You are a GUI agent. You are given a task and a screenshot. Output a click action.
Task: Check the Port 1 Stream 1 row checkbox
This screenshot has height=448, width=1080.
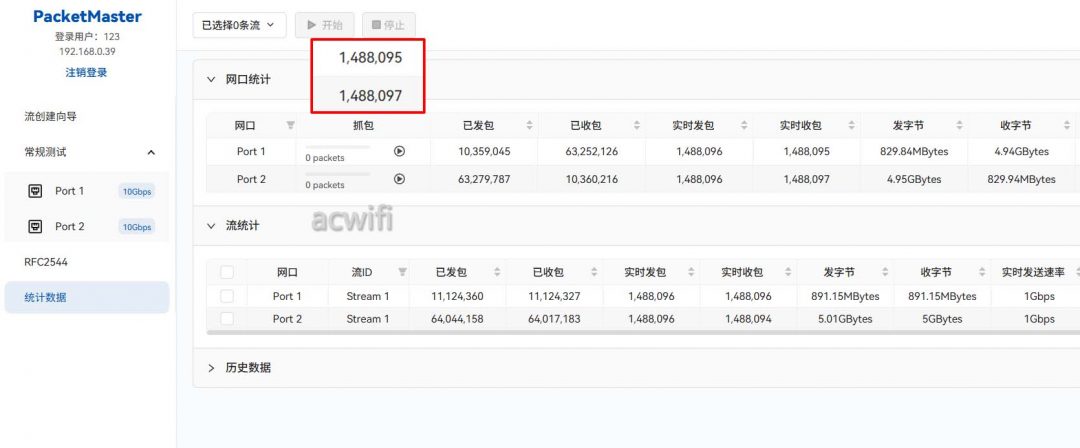(x=227, y=296)
